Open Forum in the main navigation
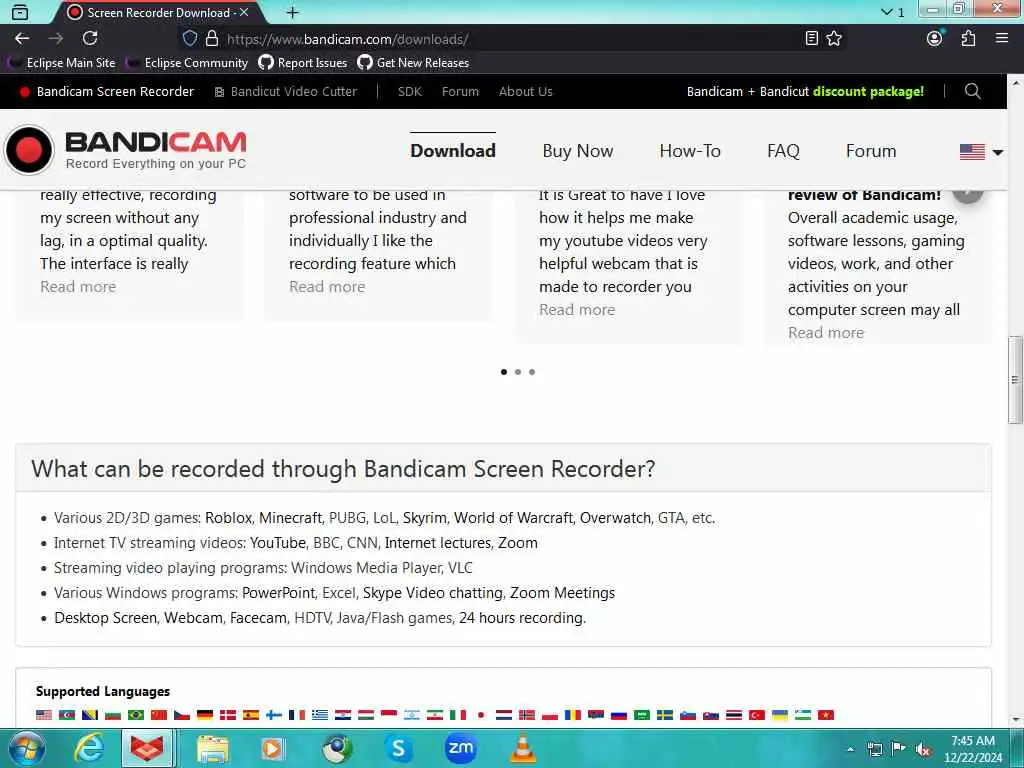The height and width of the screenshot is (768, 1024). coord(871,151)
